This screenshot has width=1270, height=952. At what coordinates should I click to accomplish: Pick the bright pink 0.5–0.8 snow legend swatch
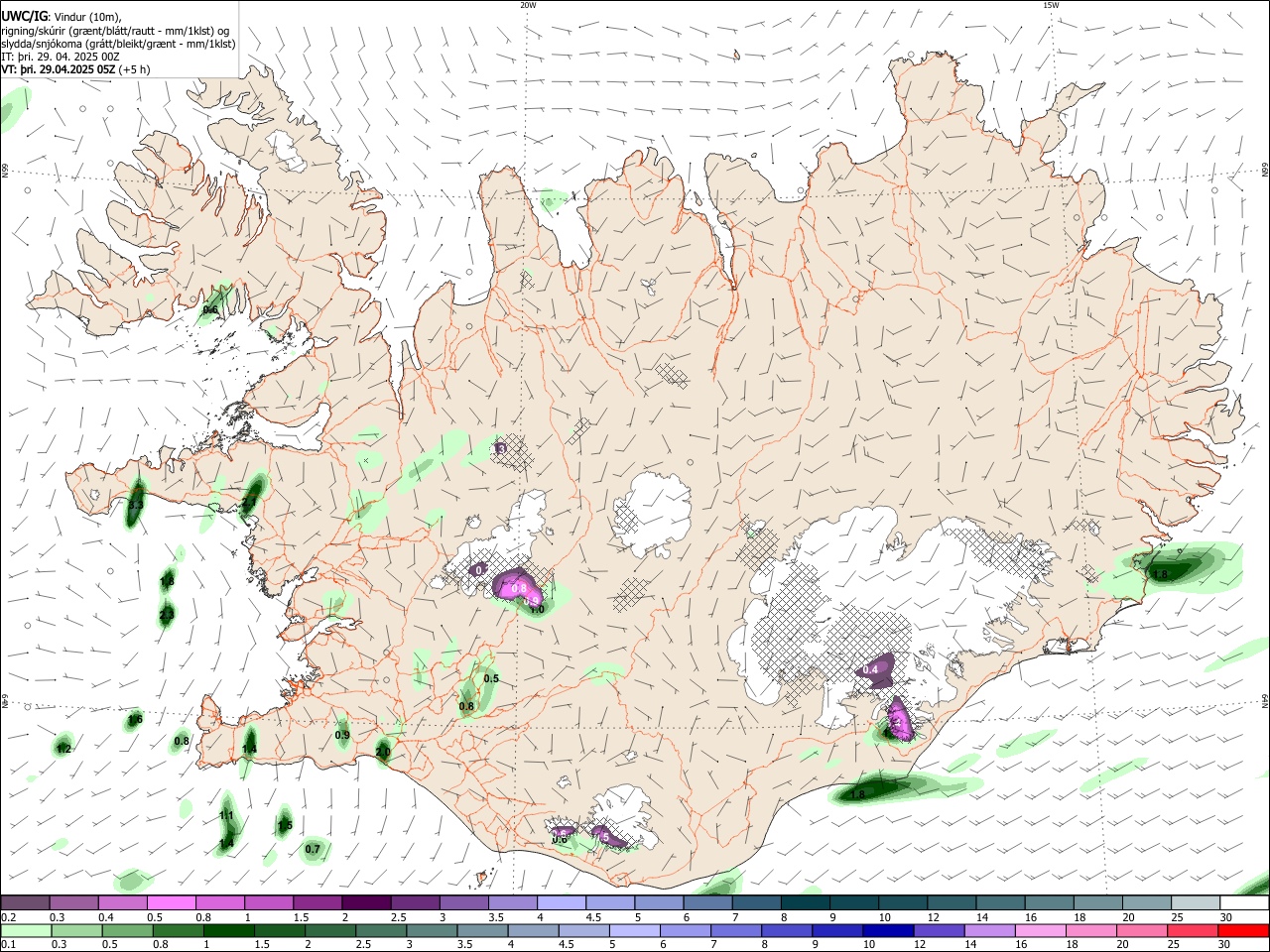(x=172, y=902)
